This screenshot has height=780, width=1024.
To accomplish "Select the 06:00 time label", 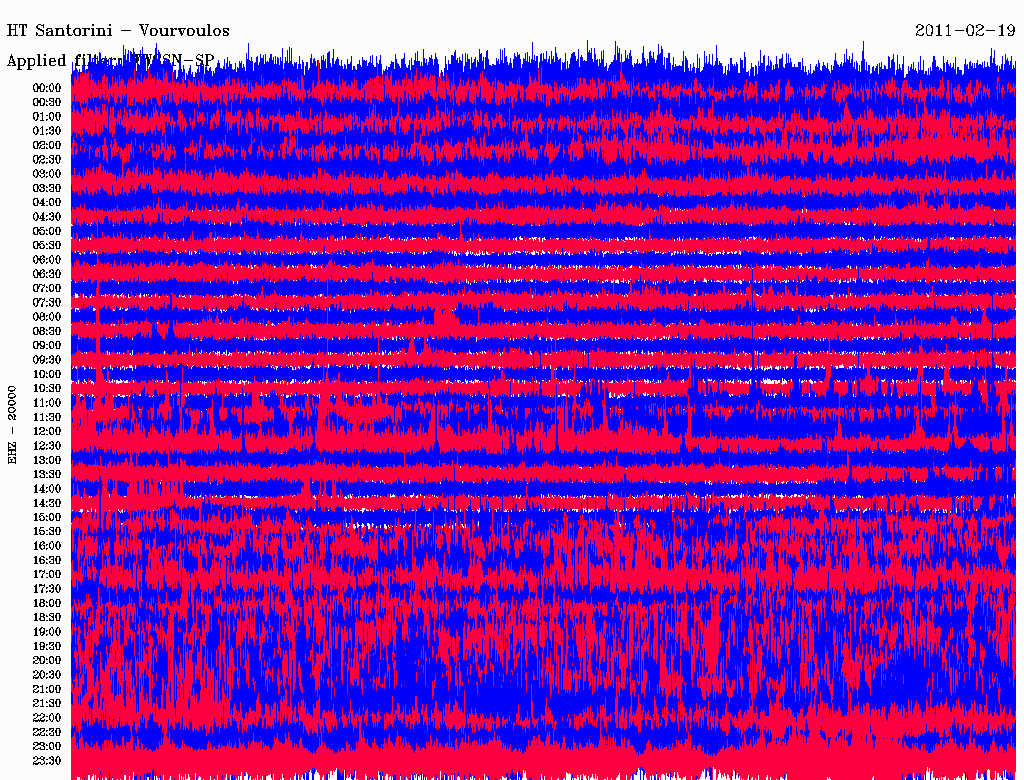I will (47, 260).
